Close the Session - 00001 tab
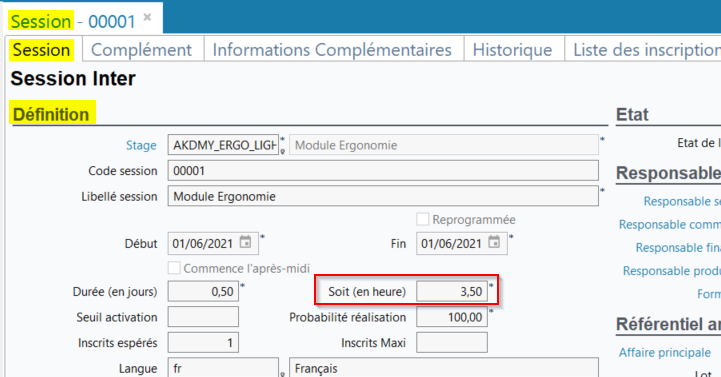The height and width of the screenshot is (377, 721). 147,17
